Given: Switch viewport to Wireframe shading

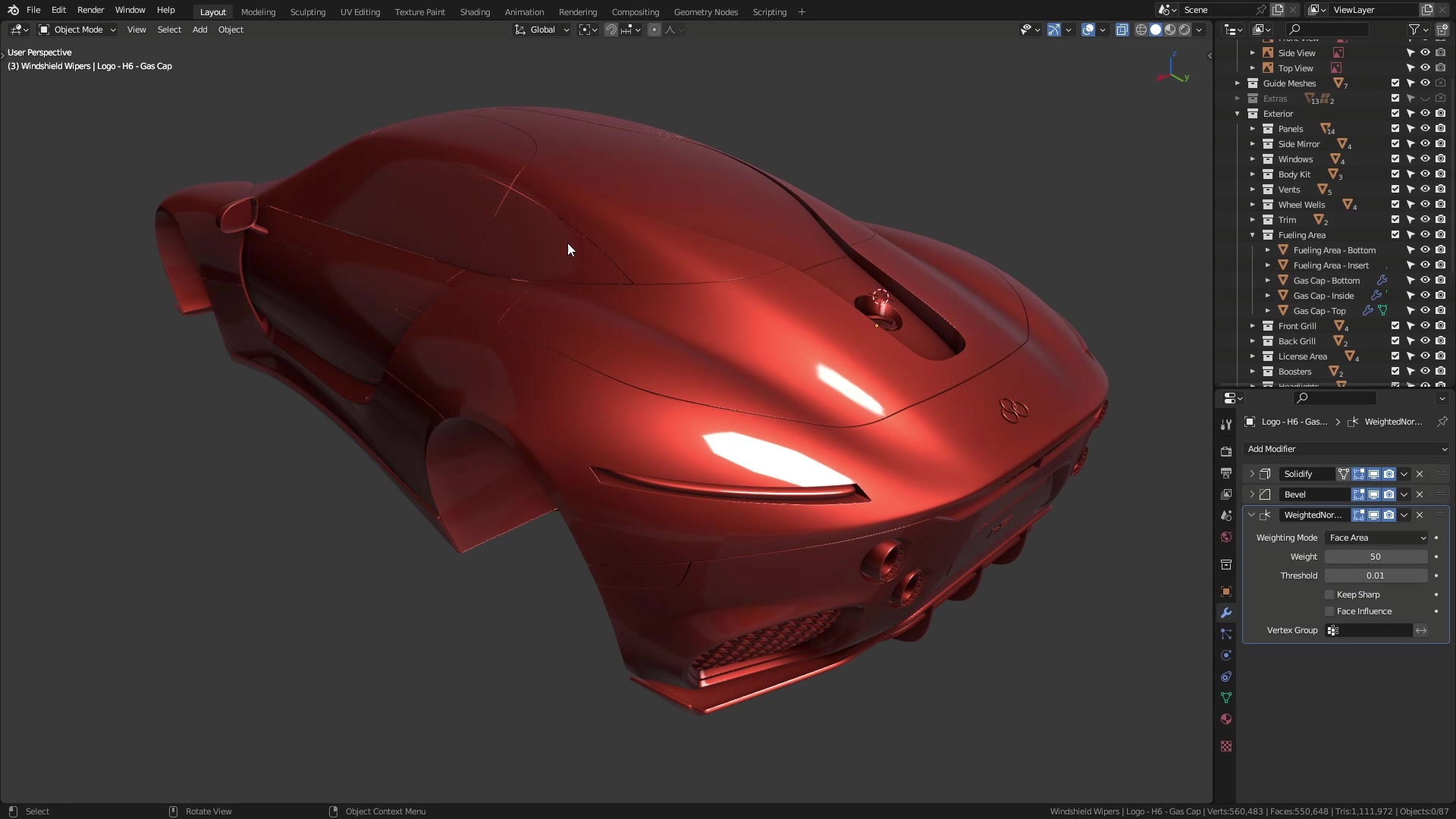Looking at the screenshot, I should tap(1141, 30).
